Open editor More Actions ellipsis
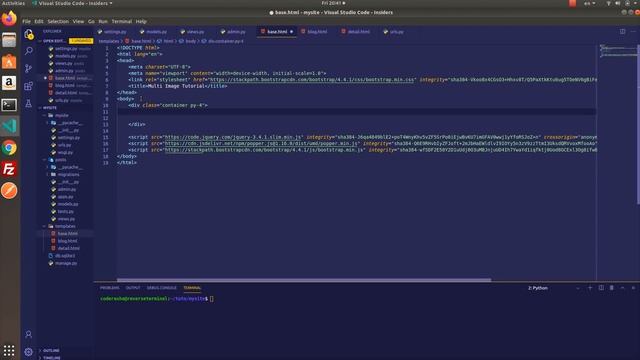This screenshot has height=360, width=640. tap(633, 31)
